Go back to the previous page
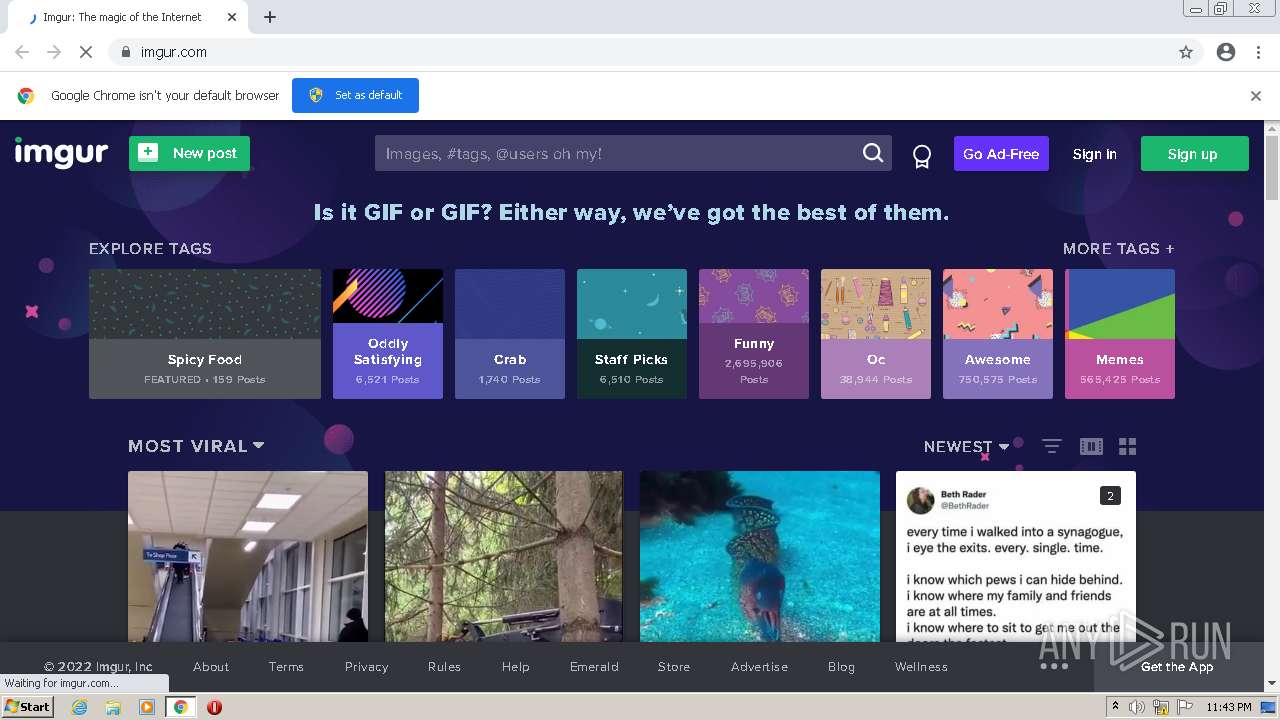The height and width of the screenshot is (720, 1280). click(x=22, y=52)
